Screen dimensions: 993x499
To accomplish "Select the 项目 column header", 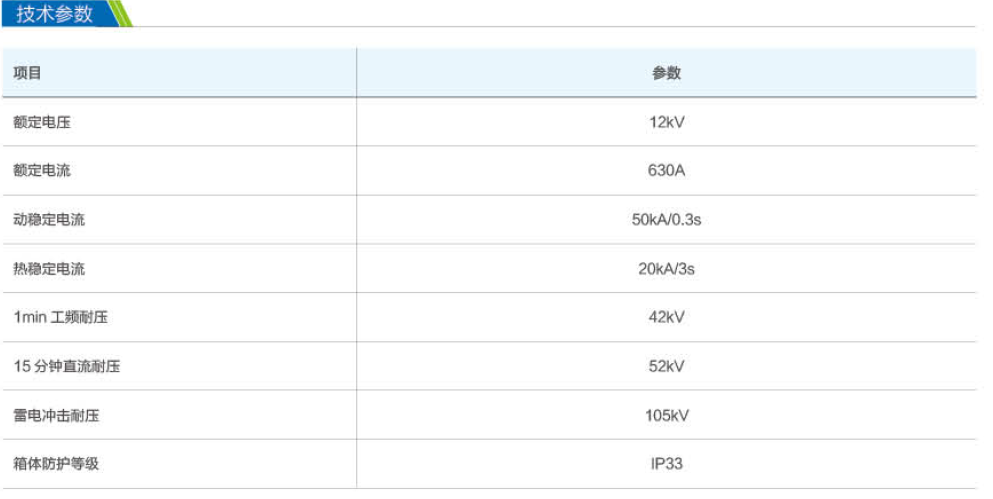I will pyautogui.click(x=27, y=73).
